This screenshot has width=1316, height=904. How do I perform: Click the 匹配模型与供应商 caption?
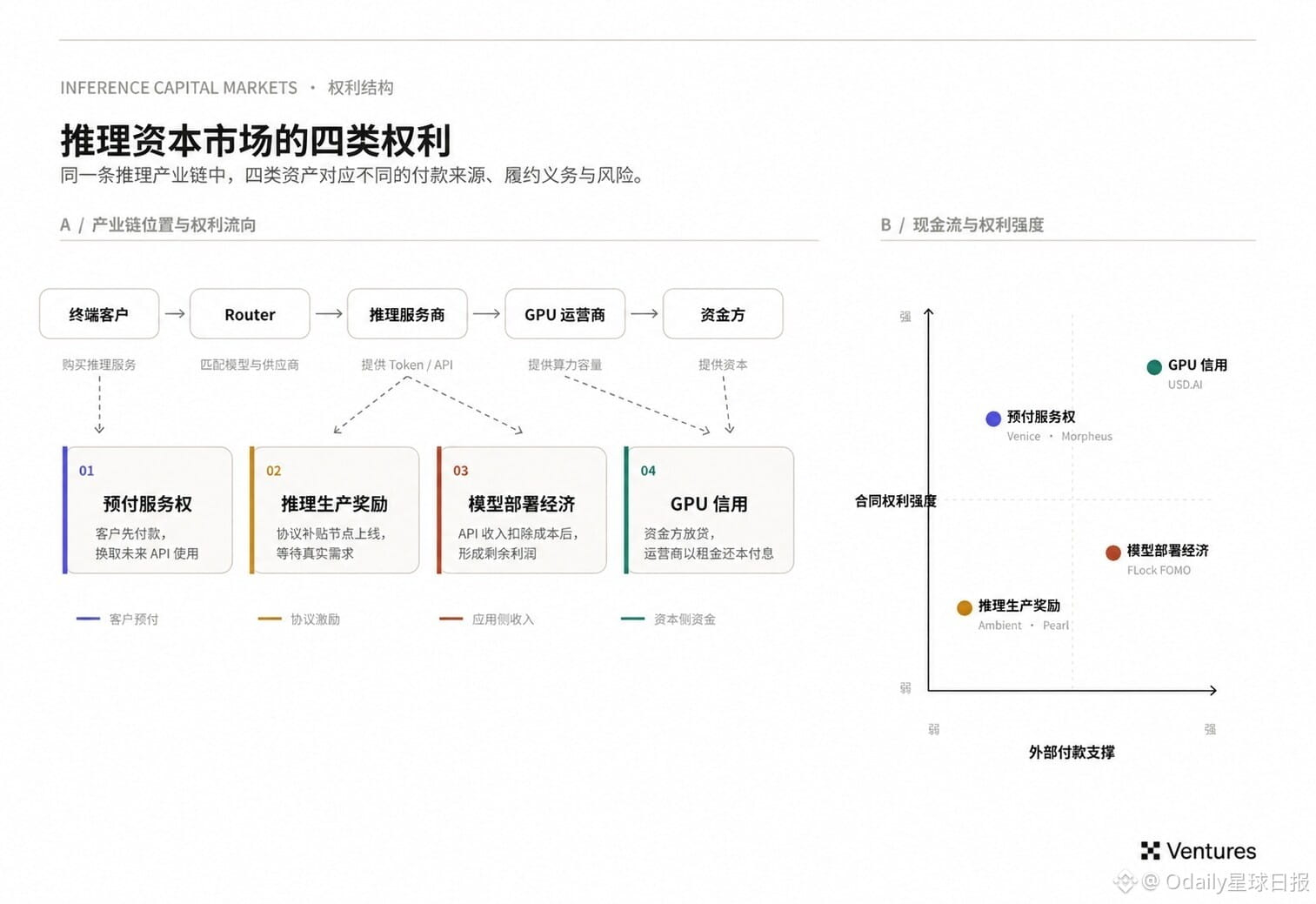[250, 365]
